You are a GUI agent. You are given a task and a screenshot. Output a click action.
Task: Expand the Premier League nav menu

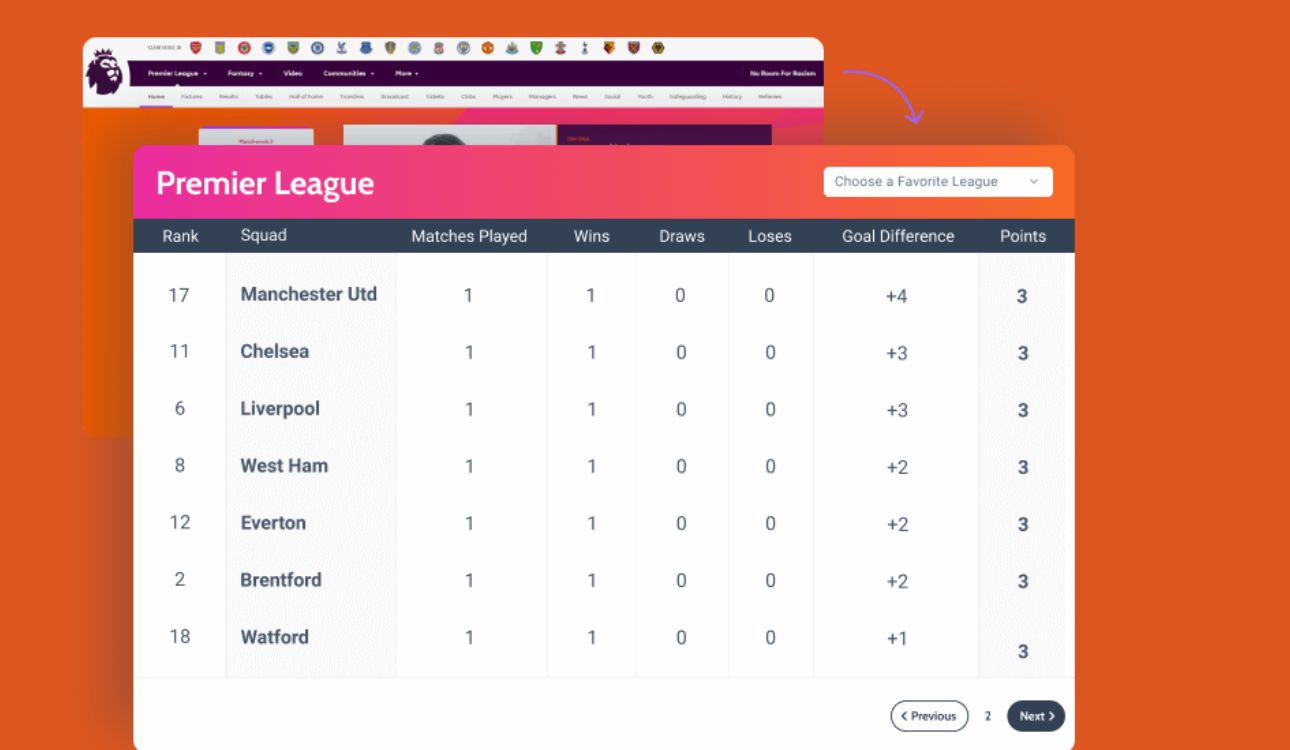[177, 73]
